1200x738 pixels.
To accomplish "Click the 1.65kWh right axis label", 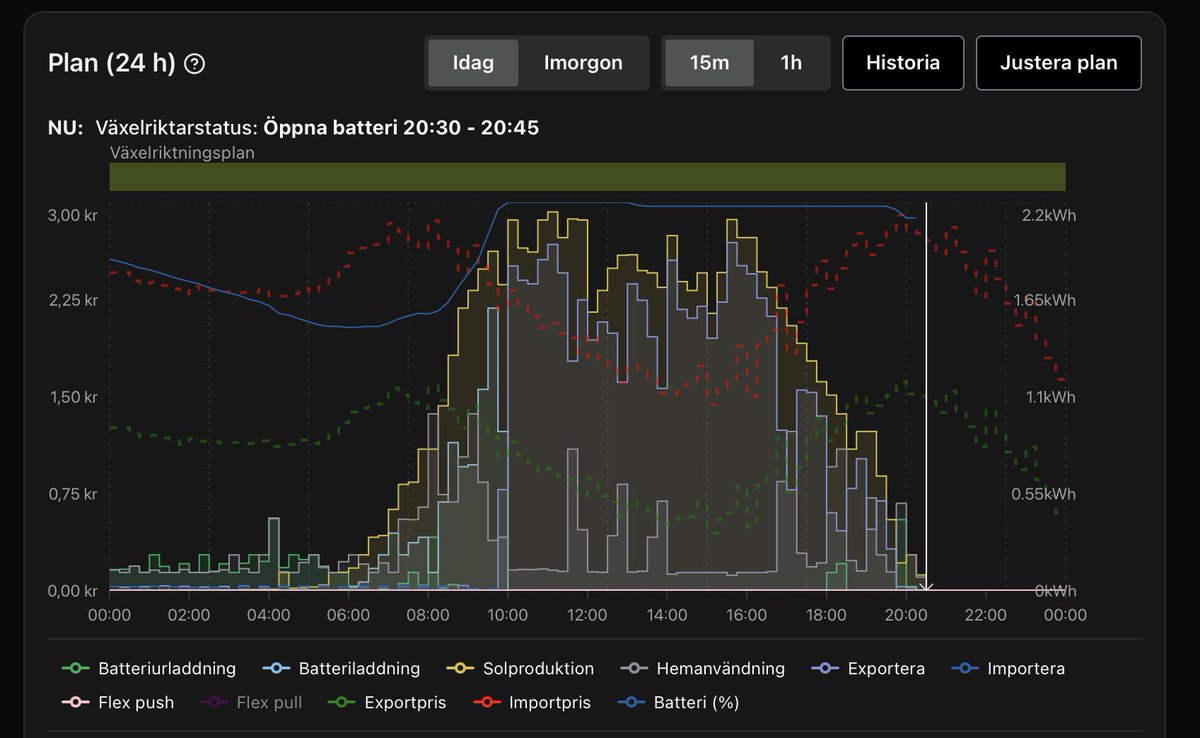I will tap(1044, 300).
